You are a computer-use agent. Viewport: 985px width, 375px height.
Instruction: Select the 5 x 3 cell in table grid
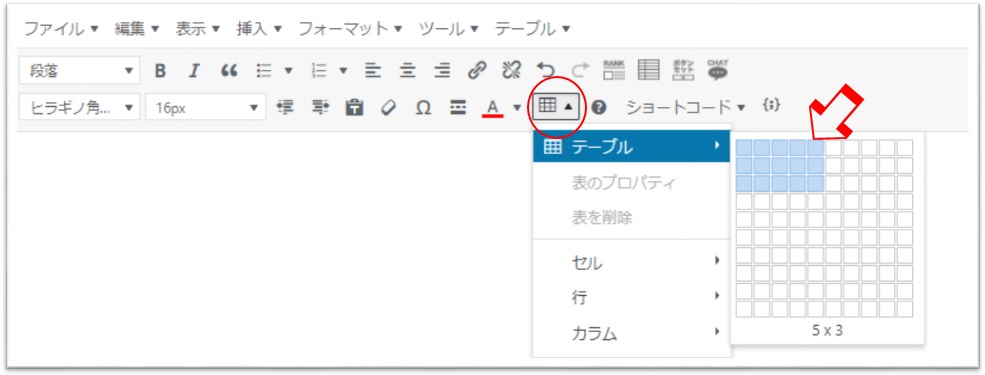pos(815,183)
